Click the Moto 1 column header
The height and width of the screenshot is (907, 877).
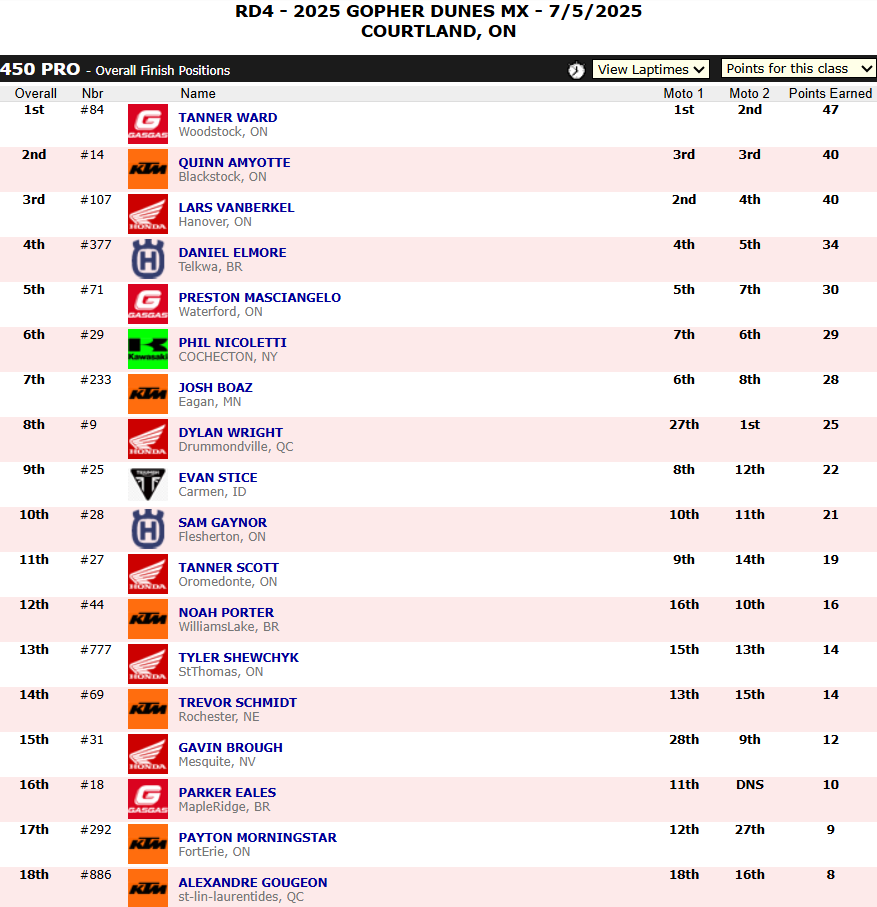pos(683,93)
